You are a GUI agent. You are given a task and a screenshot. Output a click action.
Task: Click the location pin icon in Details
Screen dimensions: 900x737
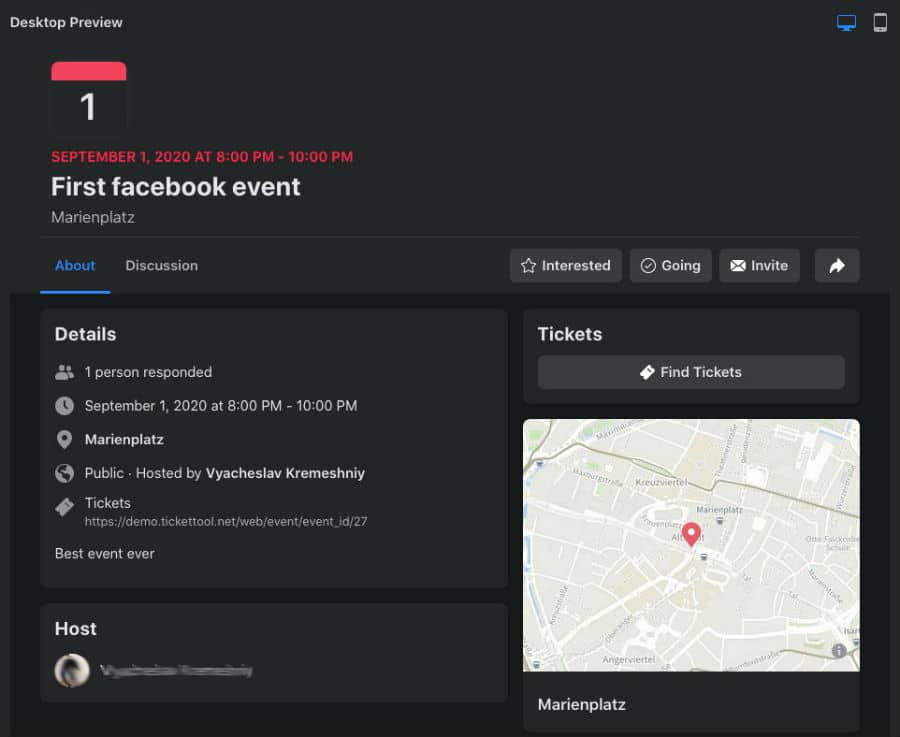64,440
